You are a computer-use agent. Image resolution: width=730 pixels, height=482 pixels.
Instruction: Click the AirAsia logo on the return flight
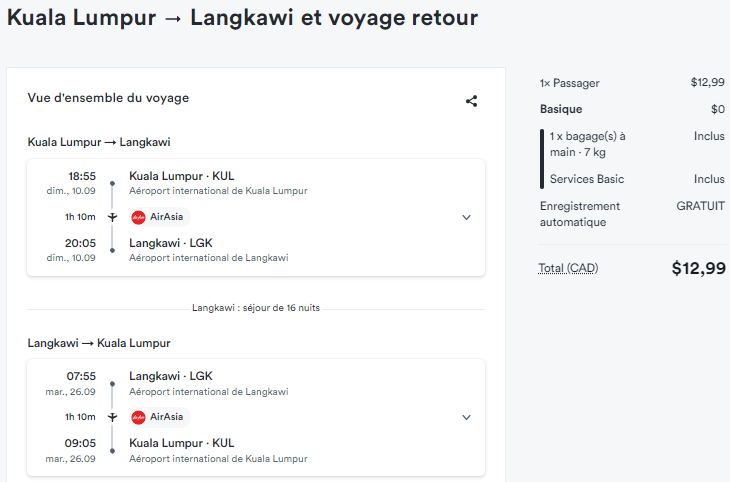click(138, 417)
